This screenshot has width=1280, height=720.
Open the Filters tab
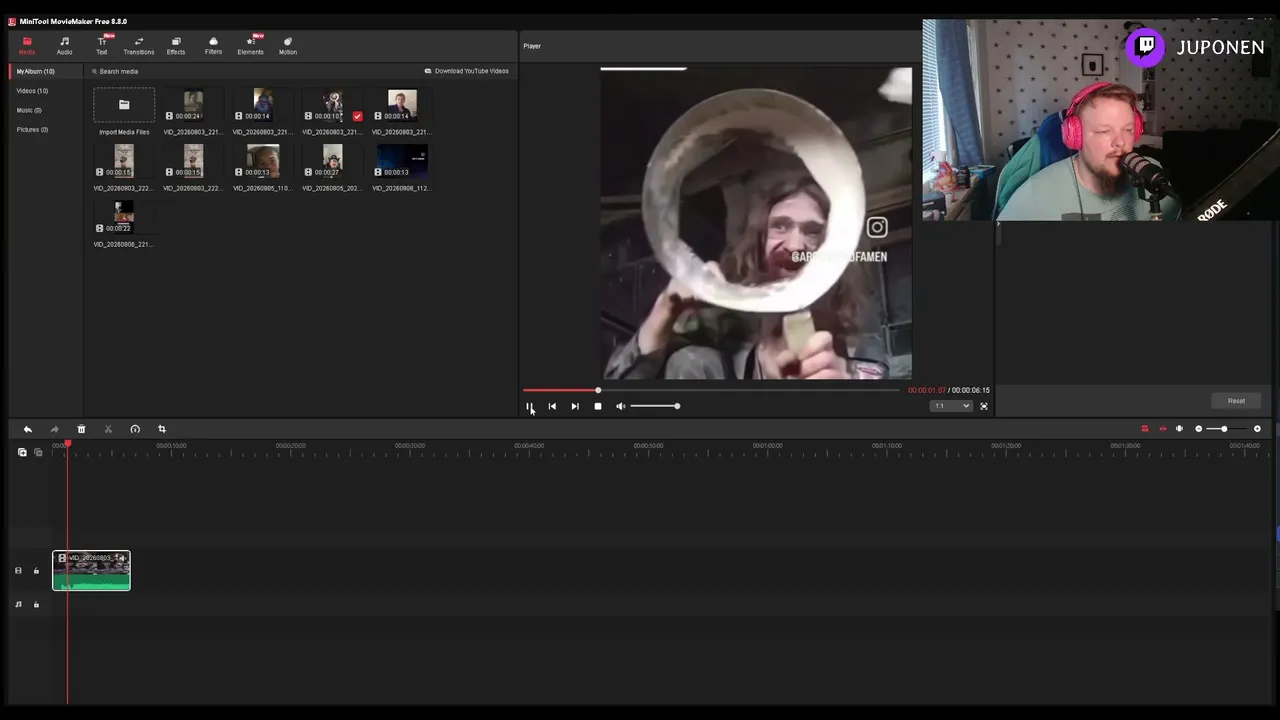click(213, 46)
